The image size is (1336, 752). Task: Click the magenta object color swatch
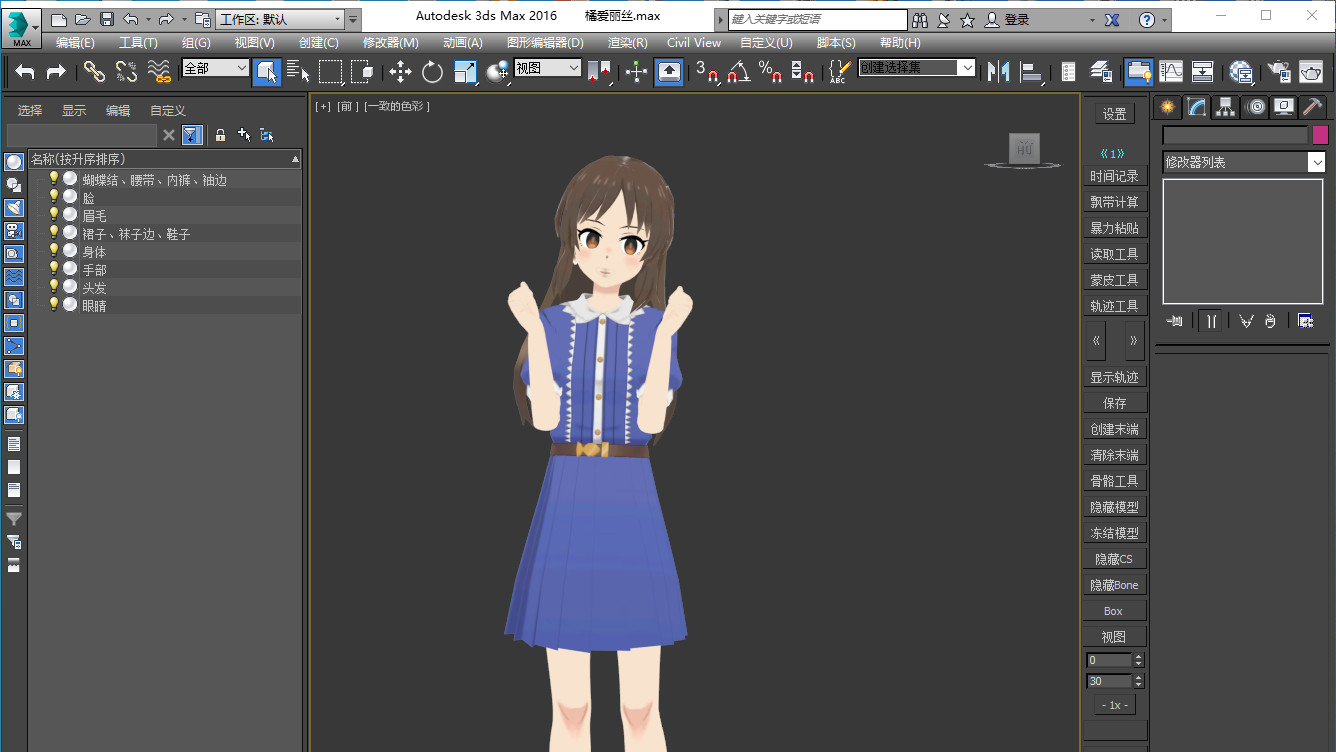pyautogui.click(x=1320, y=135)
